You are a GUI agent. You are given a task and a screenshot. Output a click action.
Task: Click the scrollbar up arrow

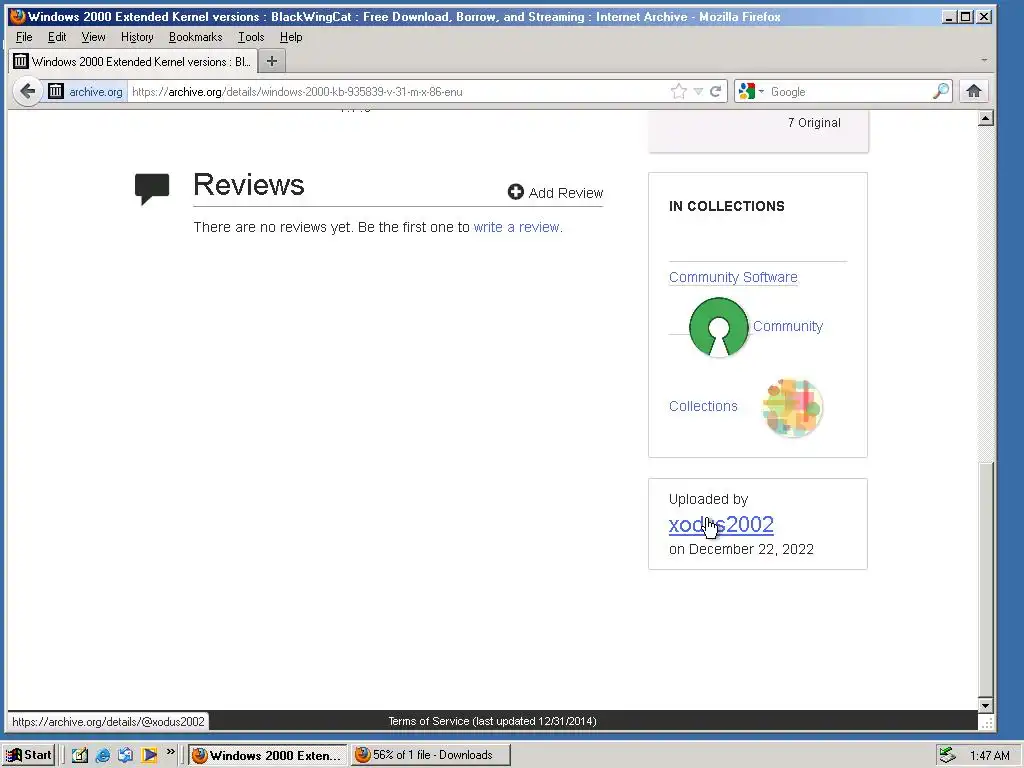click(x=986, y=118)
